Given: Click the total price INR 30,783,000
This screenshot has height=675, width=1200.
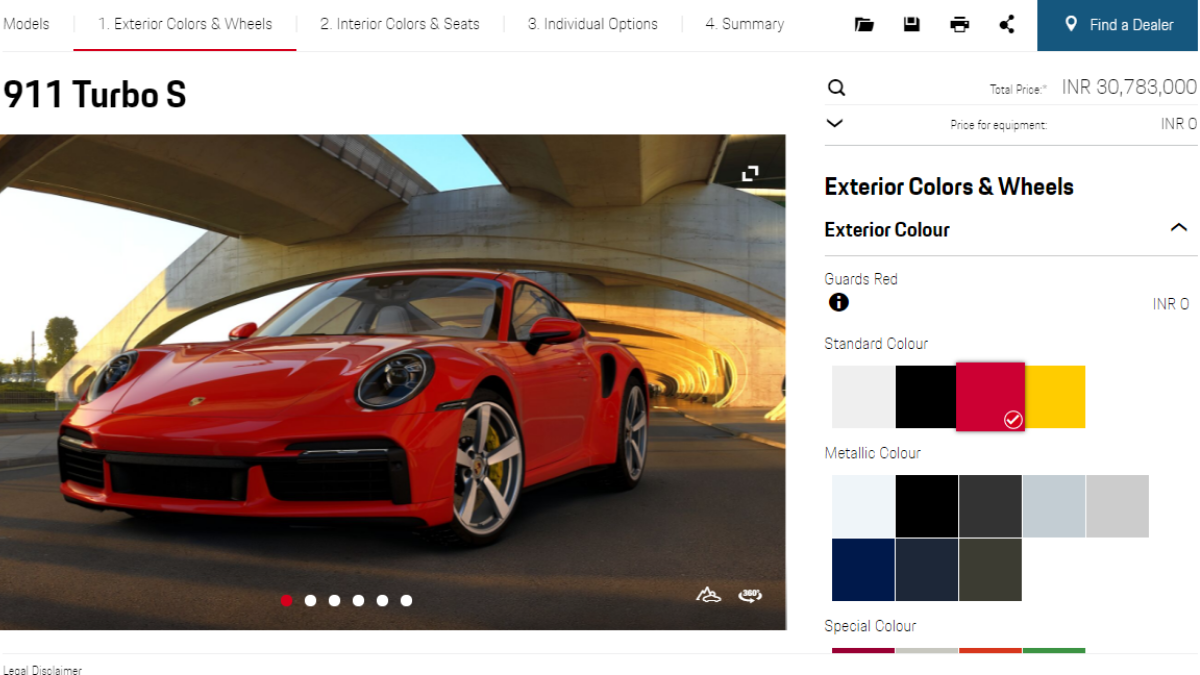Looking at the screenshot, I should pos(1129,87).
